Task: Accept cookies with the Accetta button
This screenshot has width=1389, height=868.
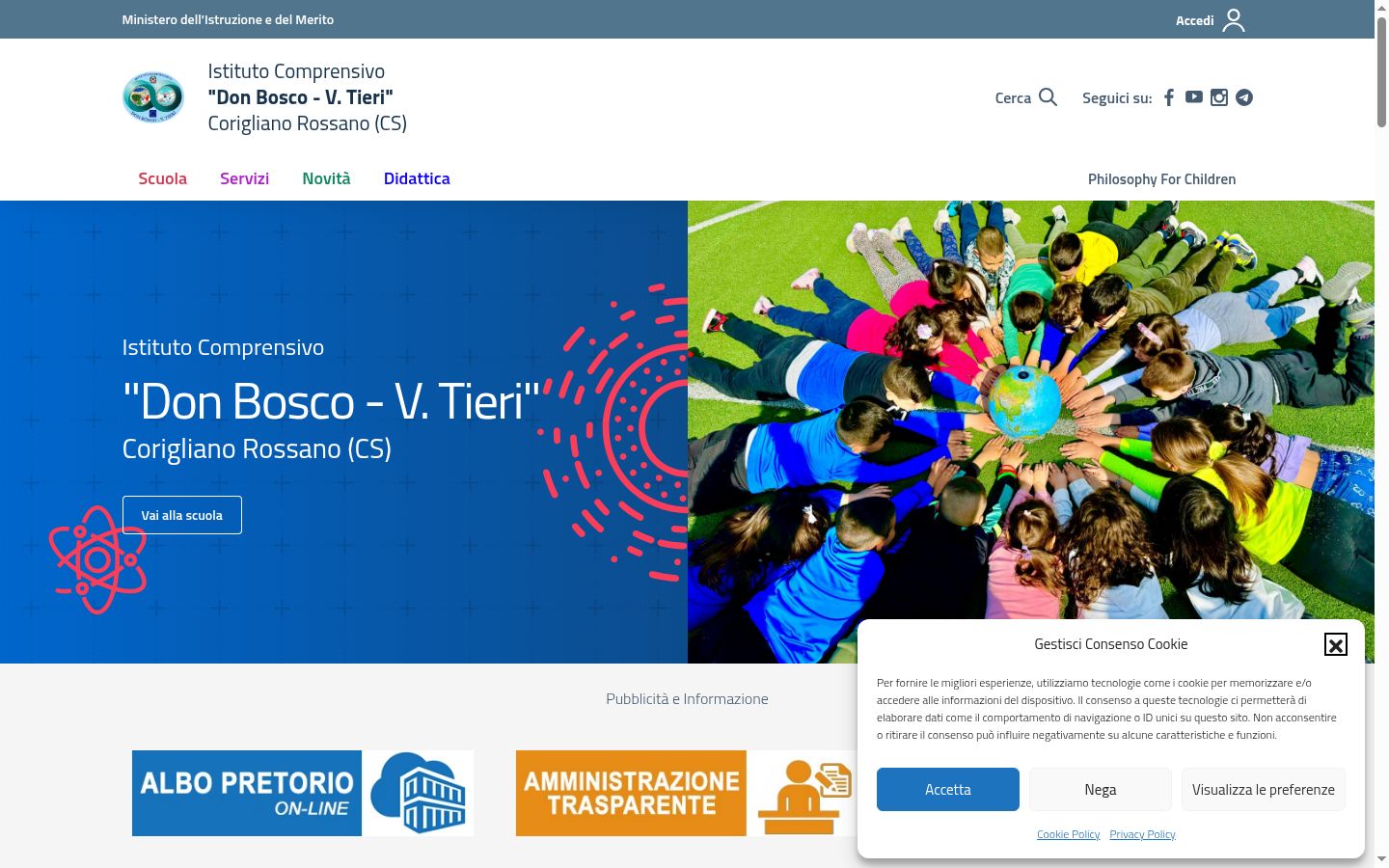Action: [948, 789]
